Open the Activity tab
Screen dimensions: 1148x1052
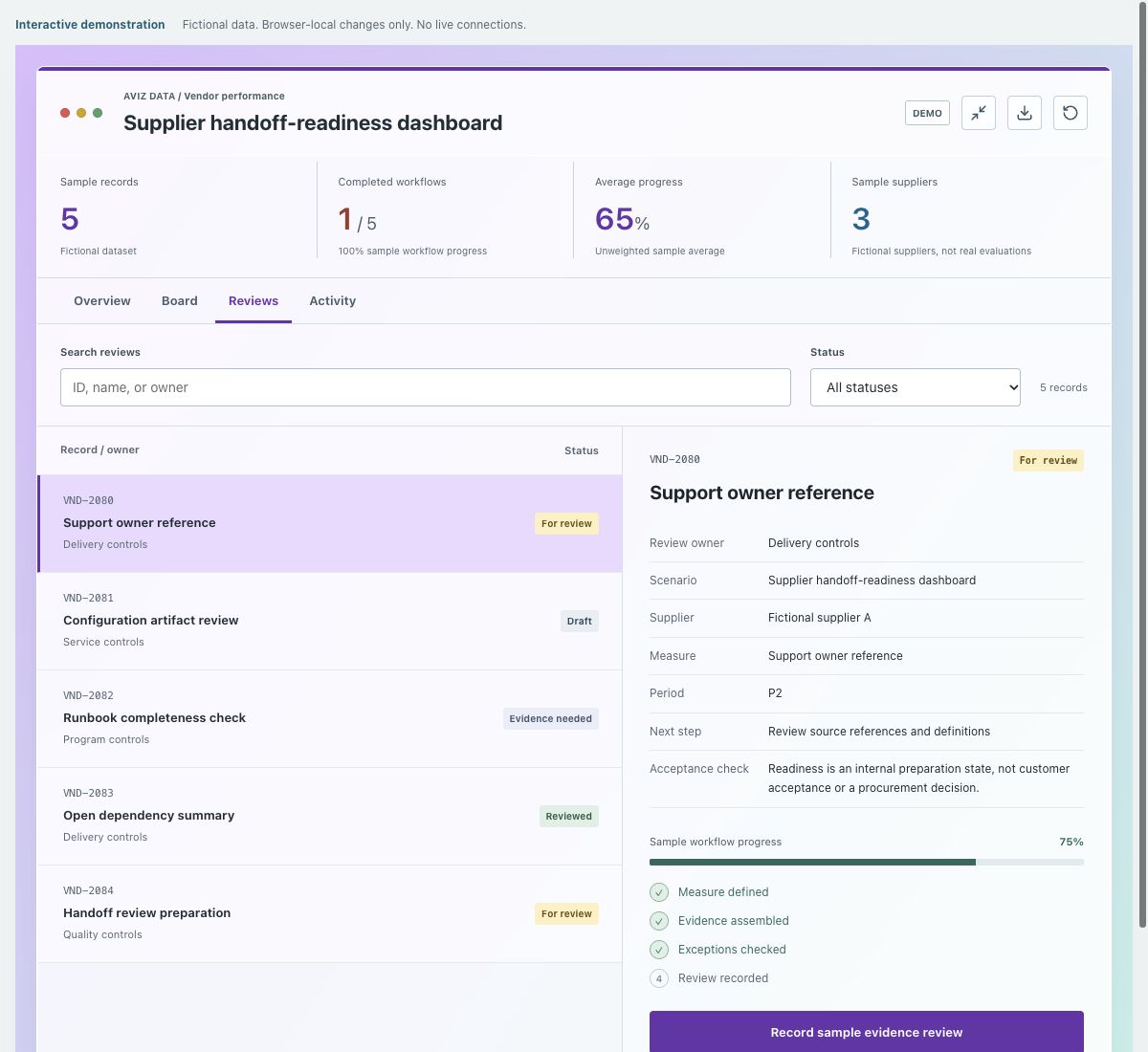(333, 300)
